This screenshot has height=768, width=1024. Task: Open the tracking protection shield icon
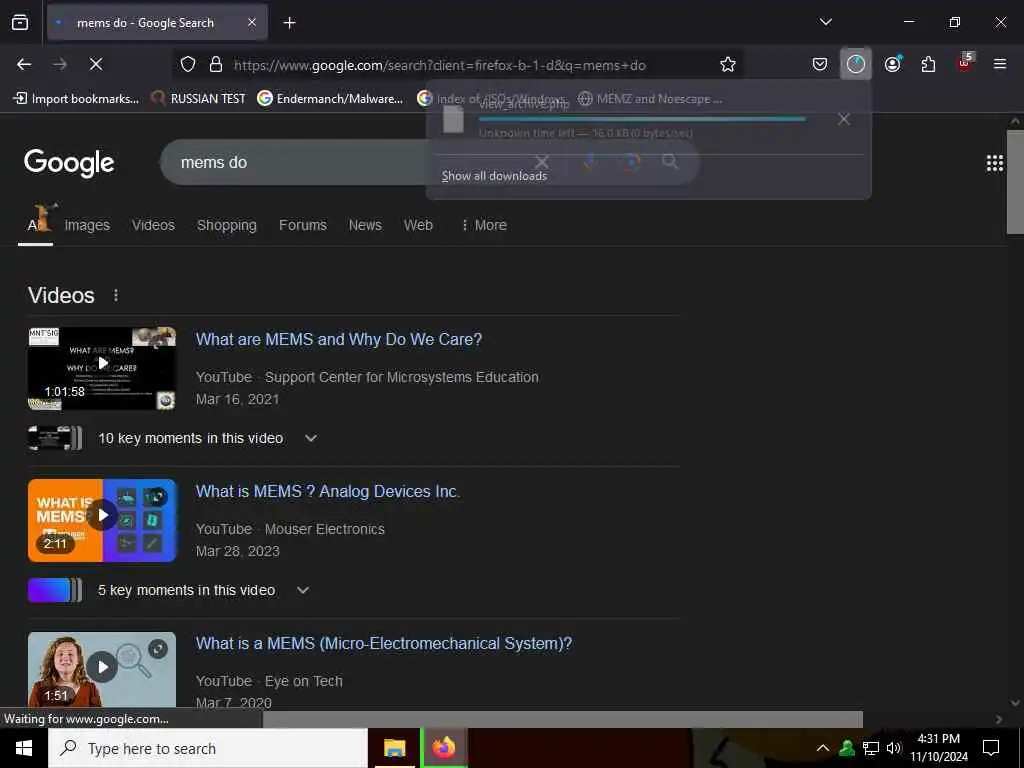coord(188,64)
